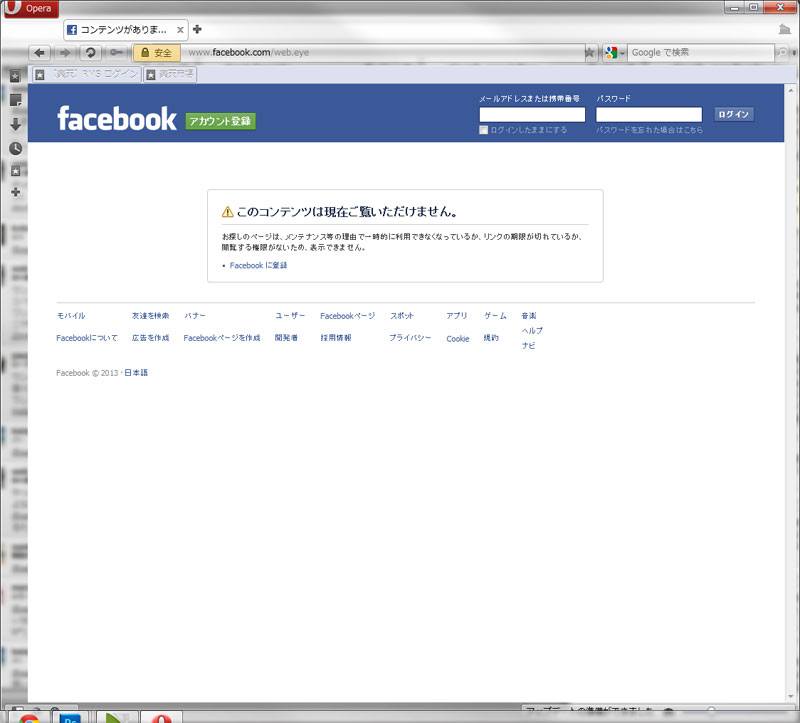Viewport: 800px width, 723px height.
Task: Close the current Facebook tab
Action: (x=180, y=30)
